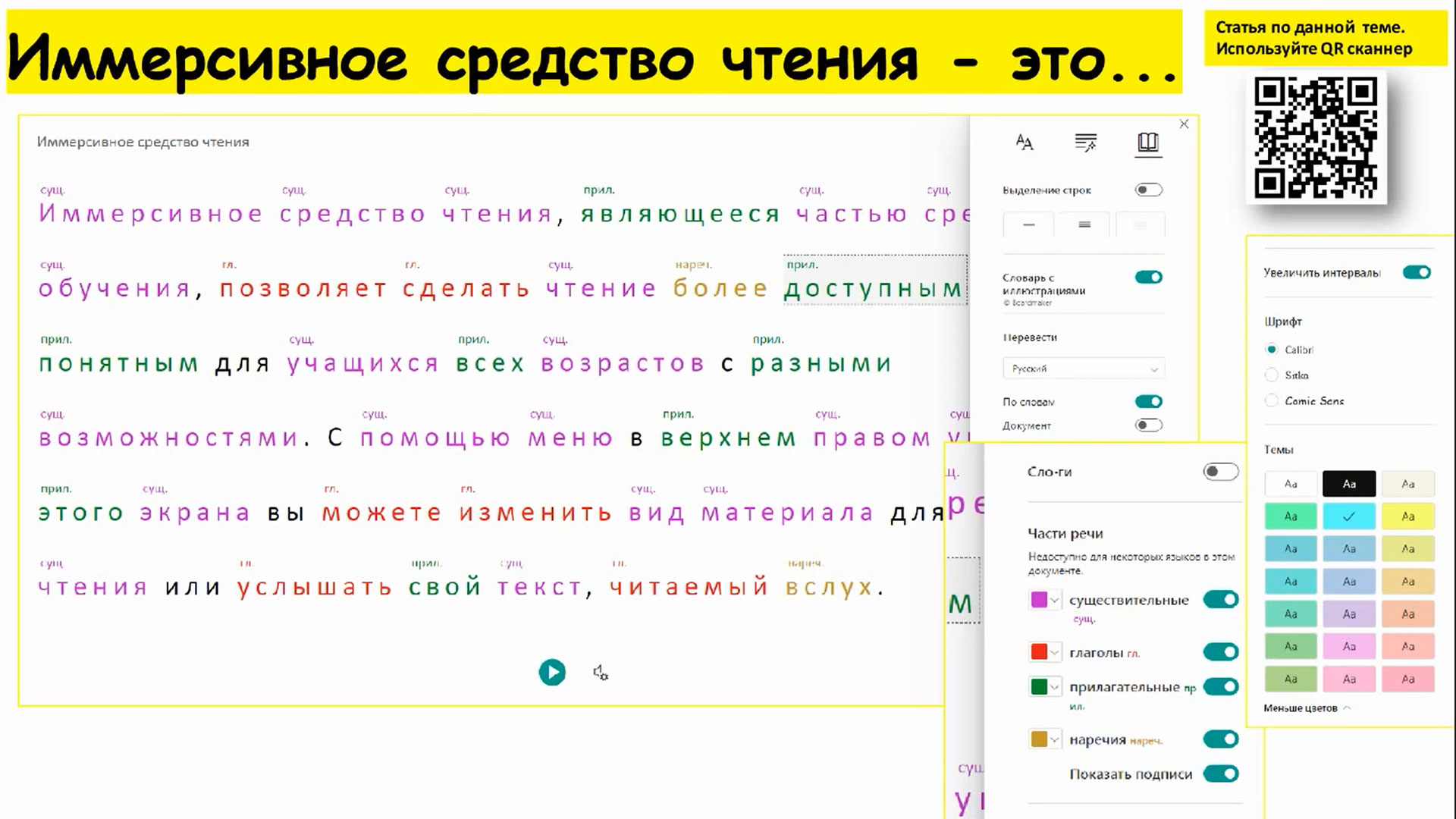Choose the black theme swatch
The image size is (1456, 819).
pyautogui.click(x=1348, y=484)
